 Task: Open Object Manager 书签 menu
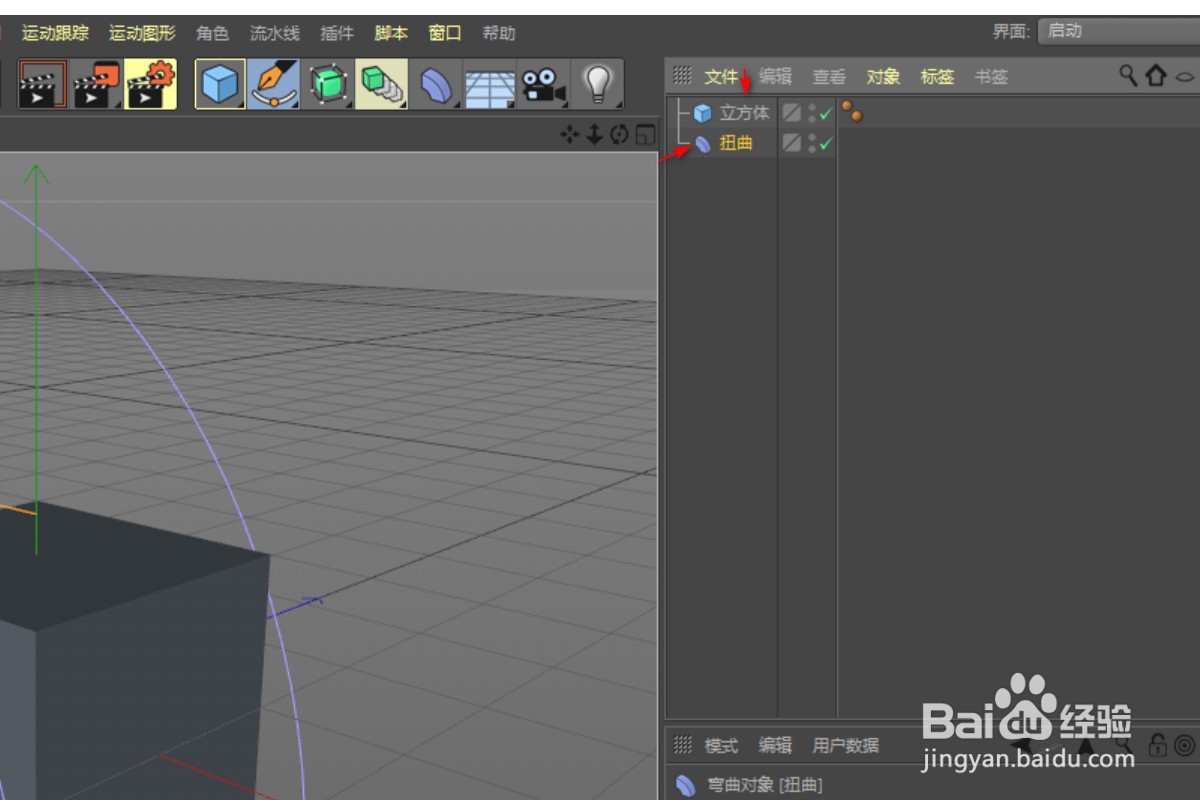(x=991, y=76)
